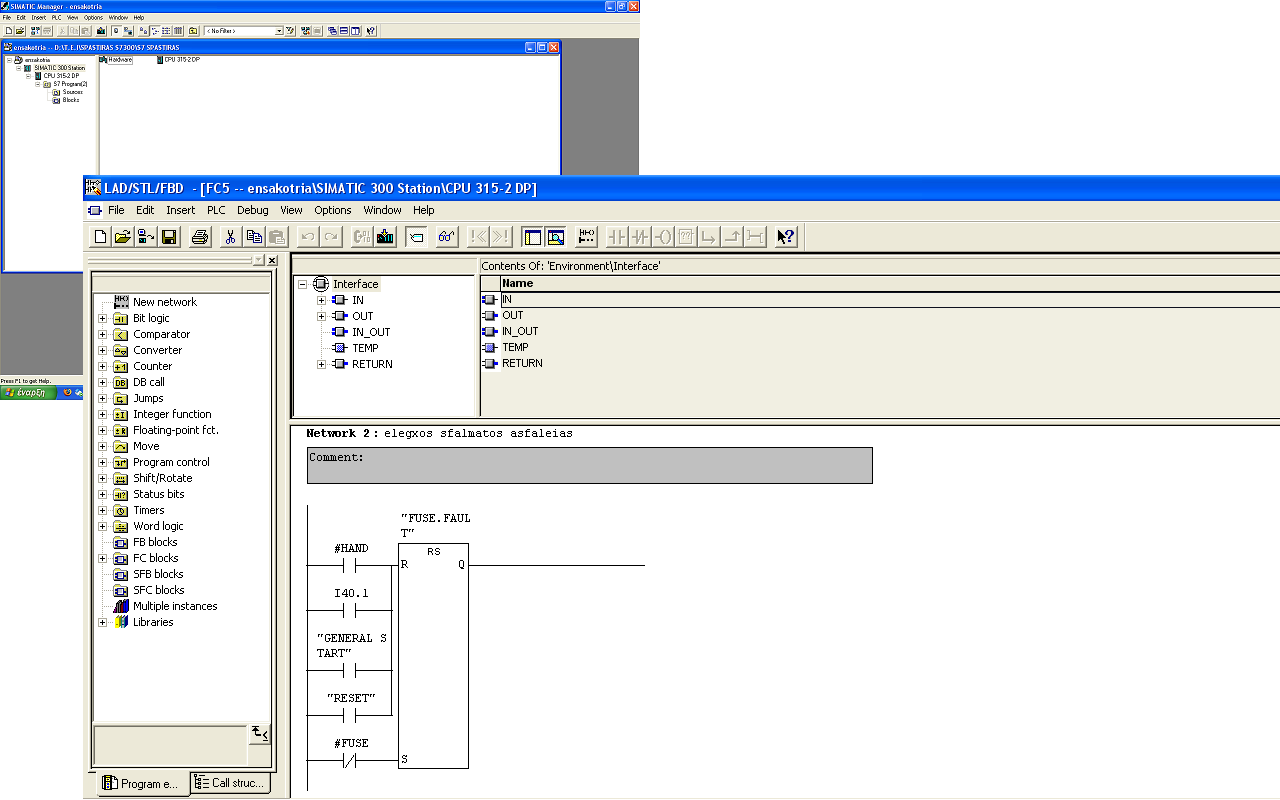Expand the Comparator category
1280x800 pixels.
point(103,334)
